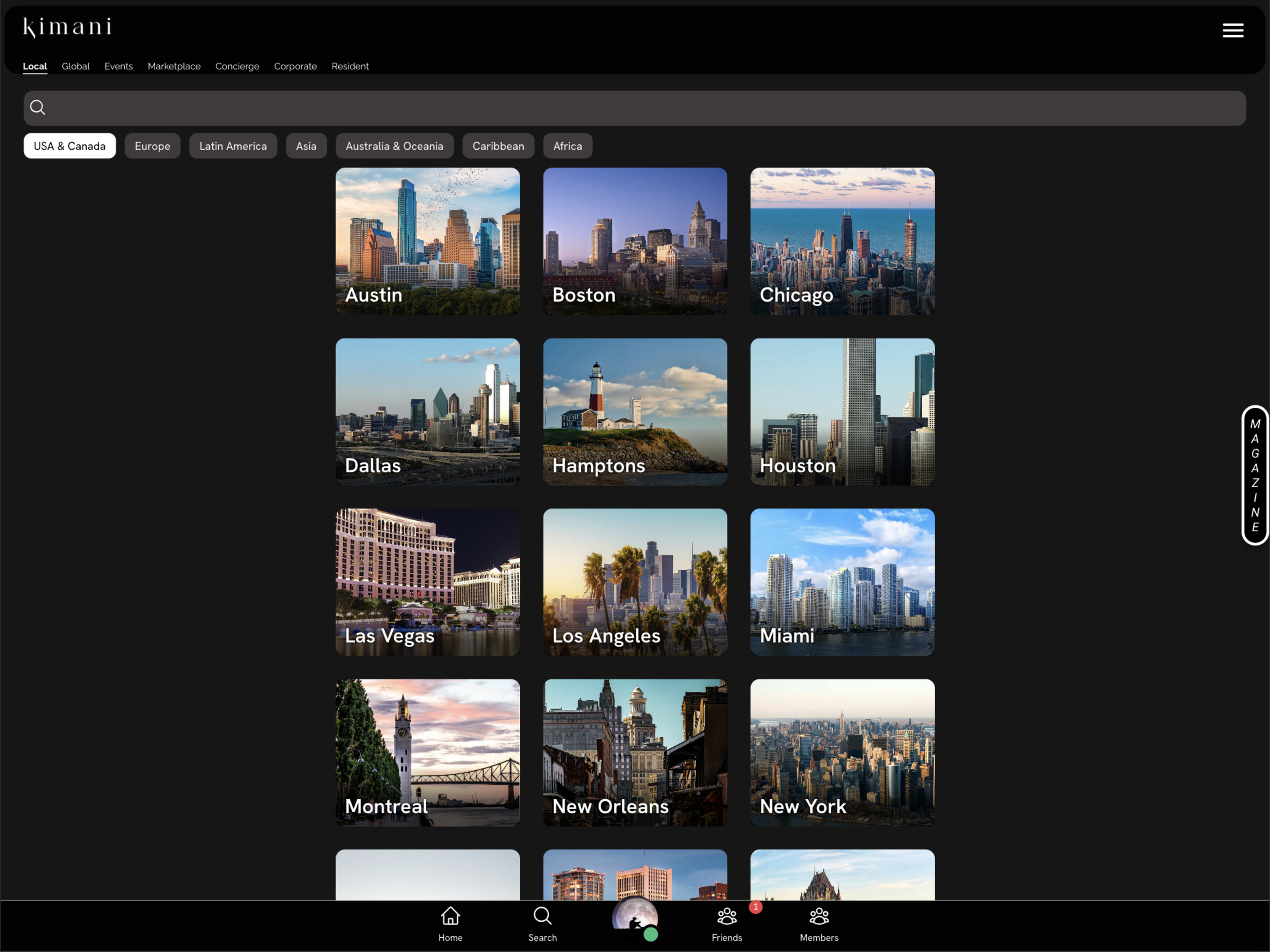Filter by Asia region
Viewport: 1270px width, 952px height.
(x=306, y=146)
